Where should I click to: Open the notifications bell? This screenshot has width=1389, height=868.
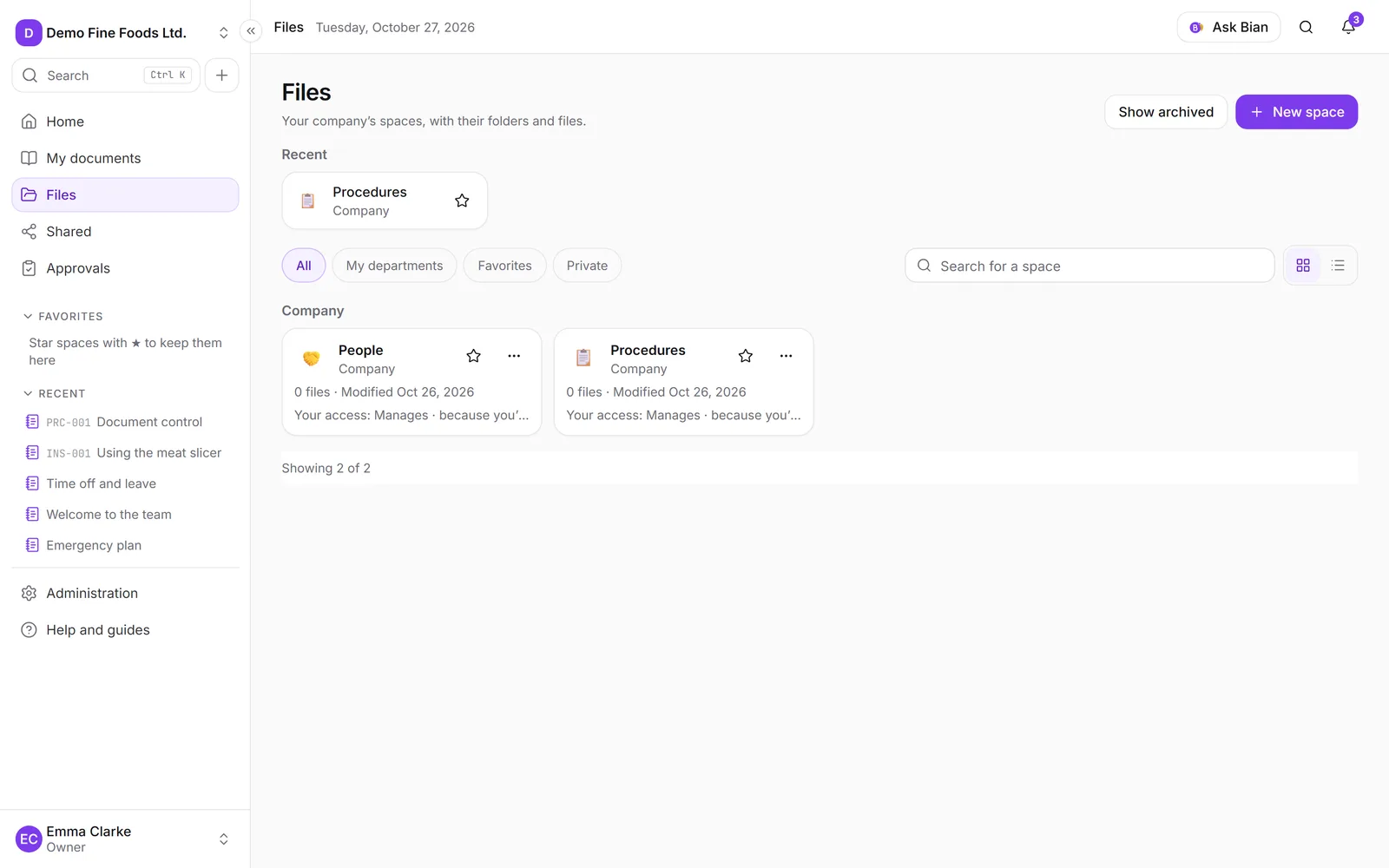[1348, 27]
